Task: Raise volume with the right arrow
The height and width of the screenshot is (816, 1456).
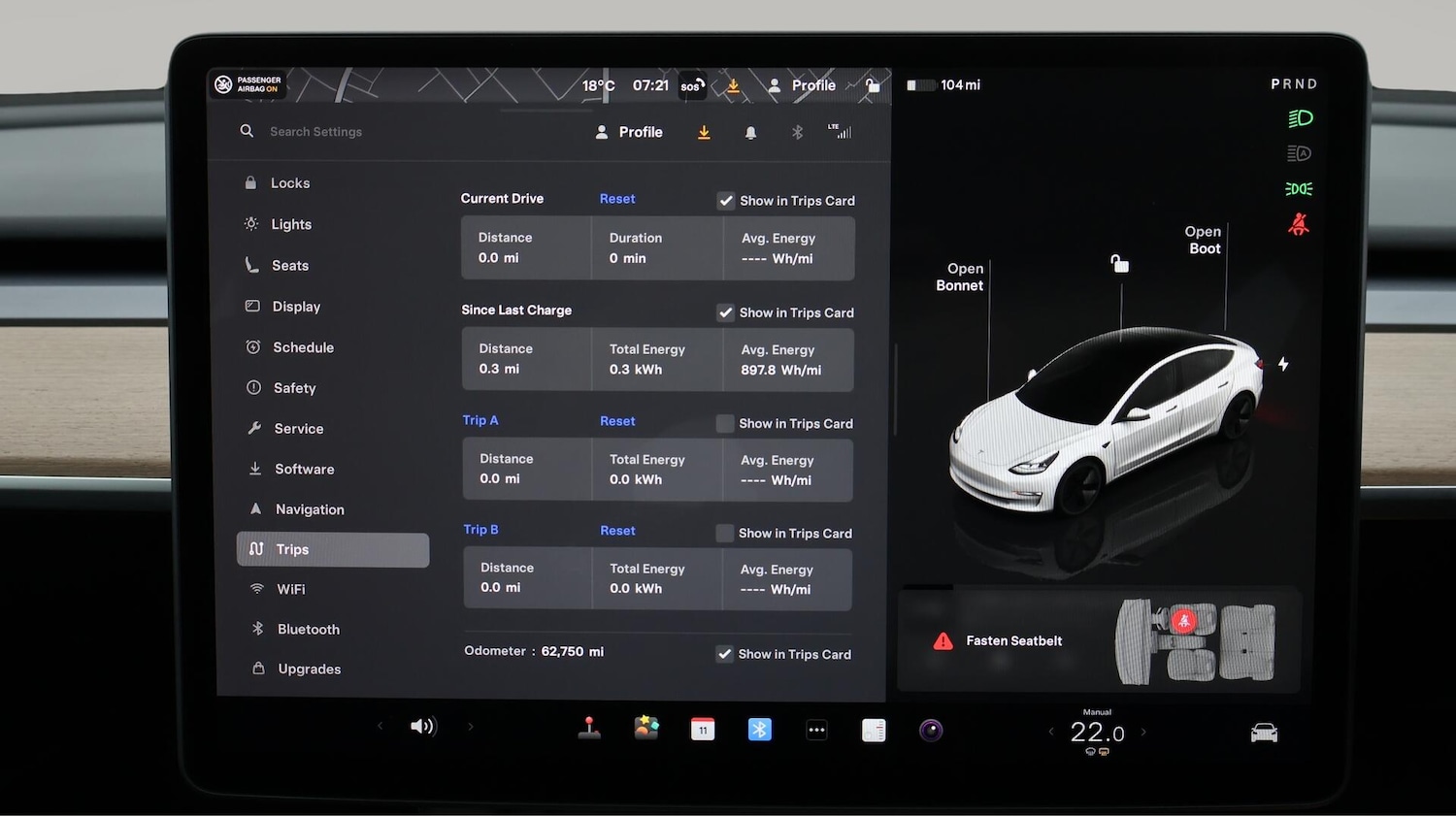Action: coord(471,727)
